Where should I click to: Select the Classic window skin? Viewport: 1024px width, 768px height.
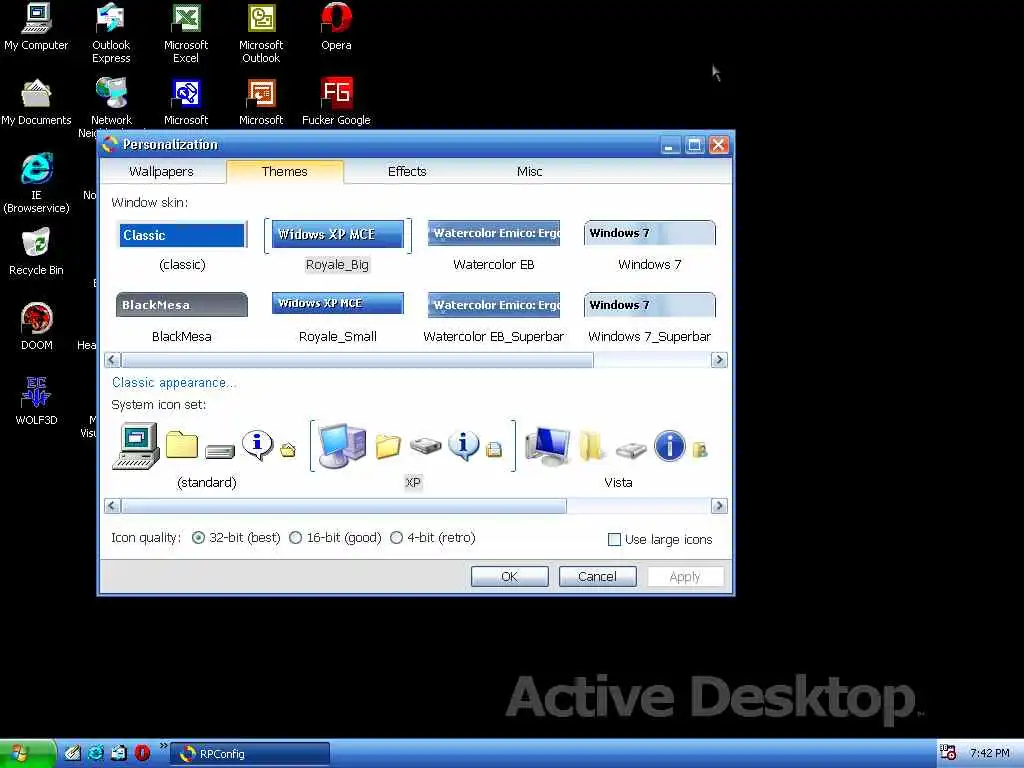pyautogui.click(x=182, y=246)
